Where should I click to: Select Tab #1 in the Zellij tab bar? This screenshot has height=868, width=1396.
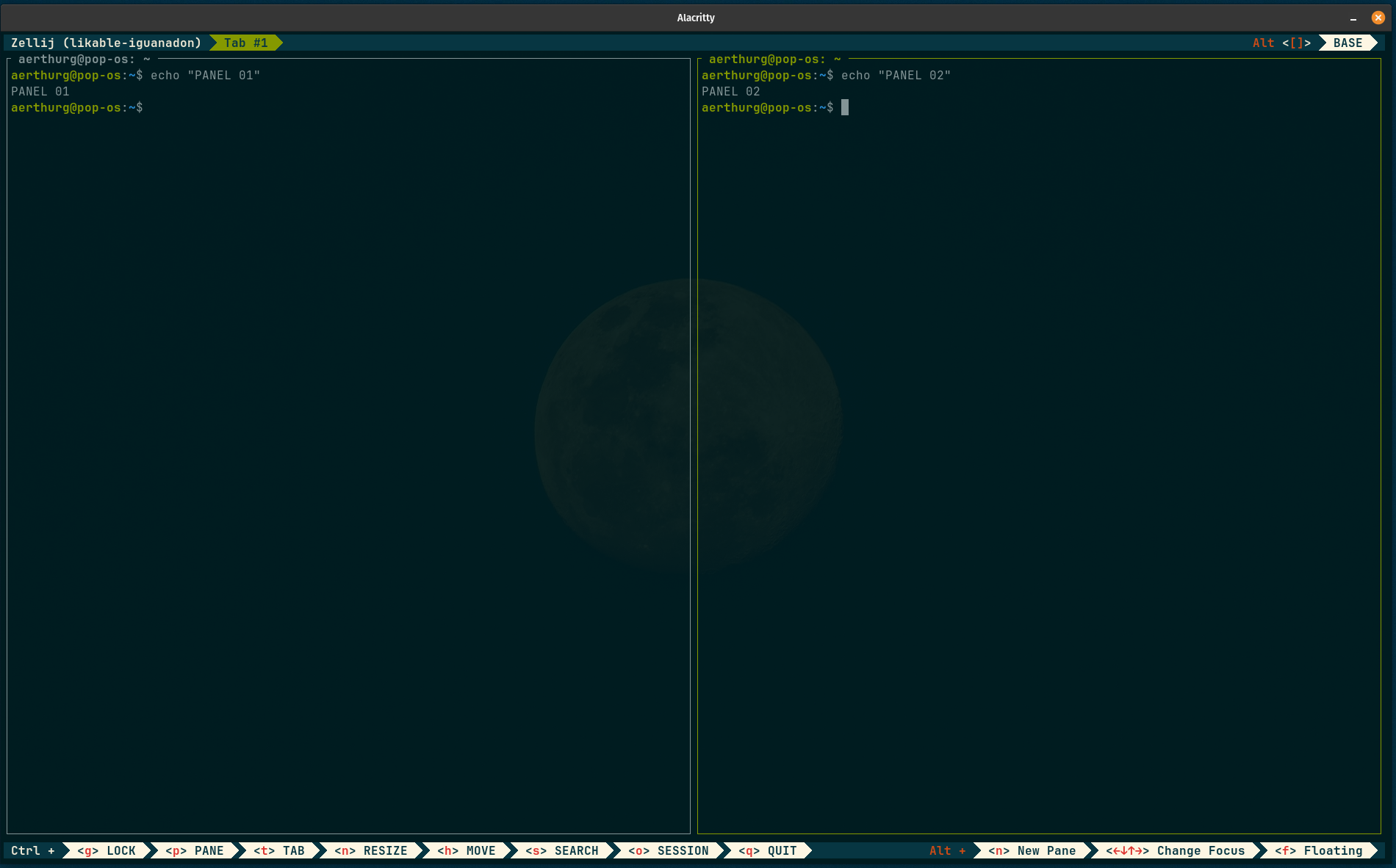[246, 43]
